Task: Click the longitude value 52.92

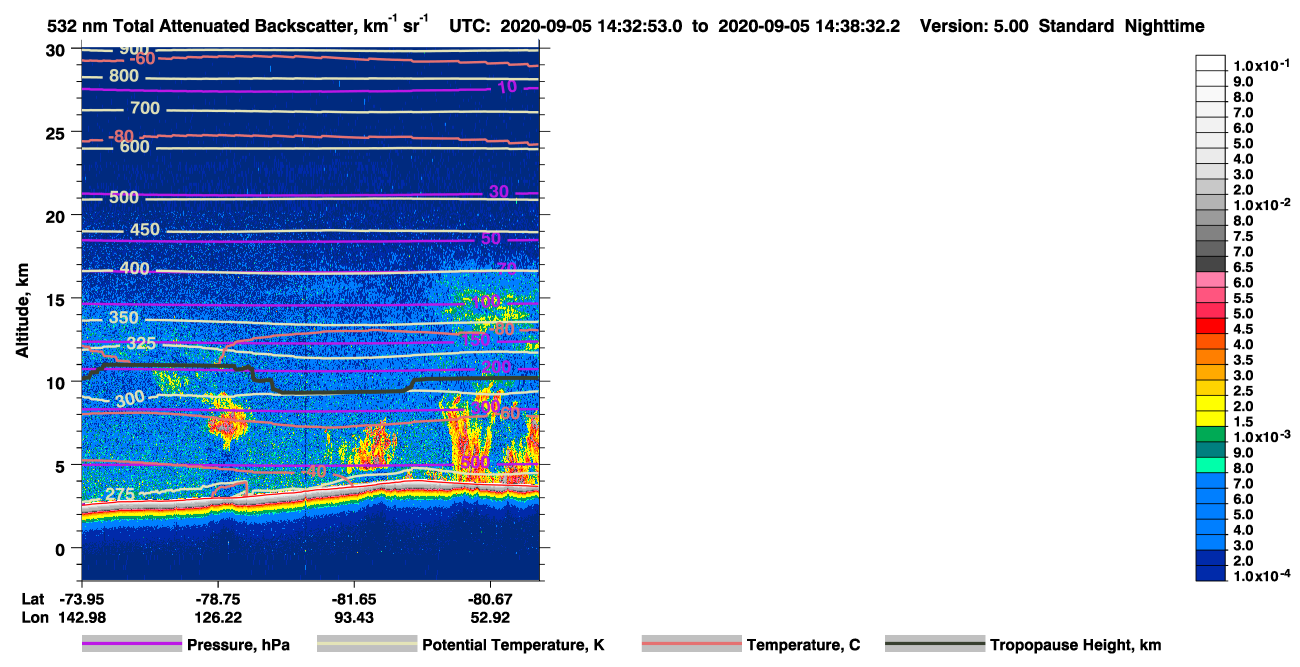Action: click(x=490, y=617)
